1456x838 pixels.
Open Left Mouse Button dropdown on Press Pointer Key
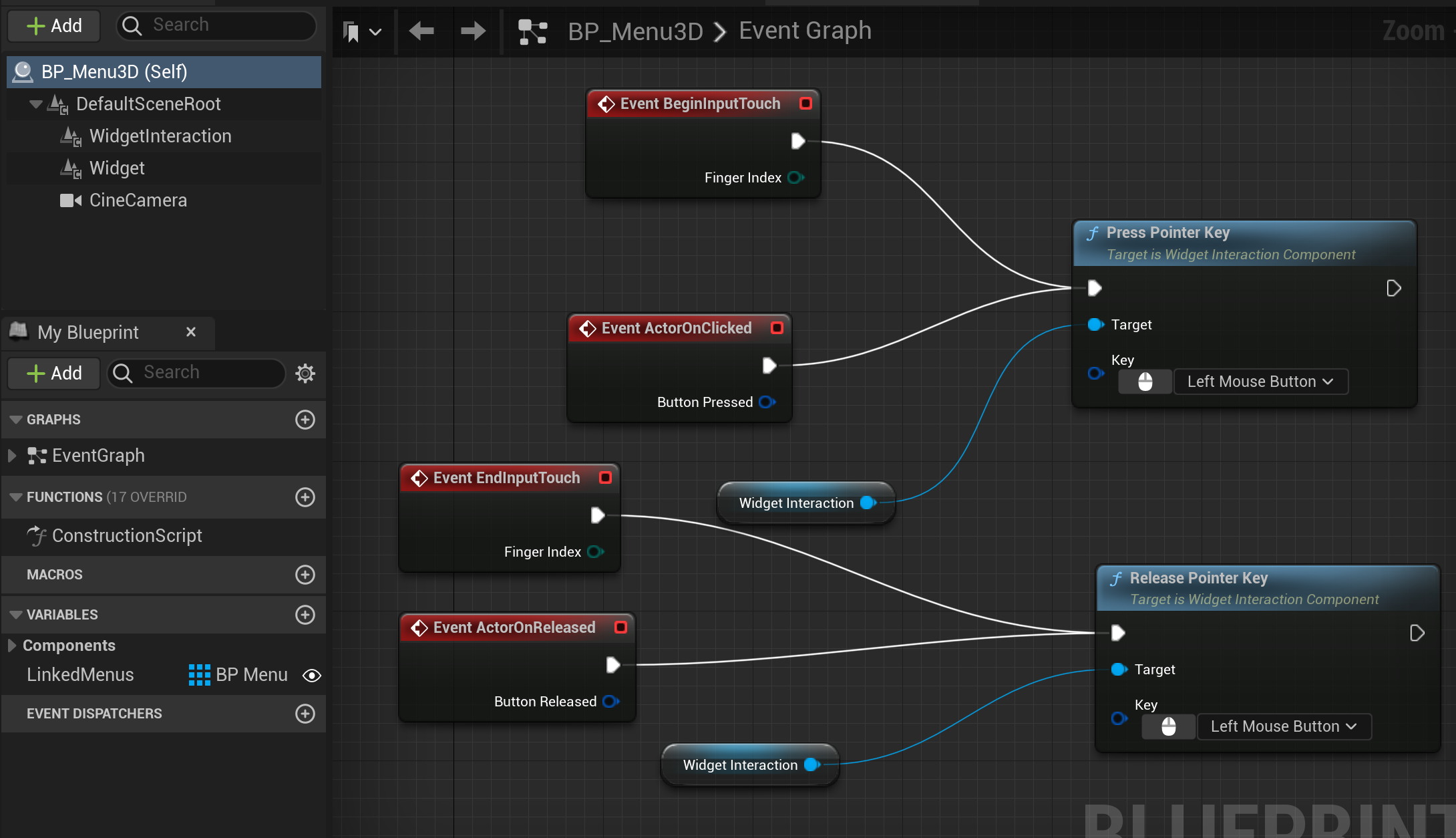click(1260, 382)
